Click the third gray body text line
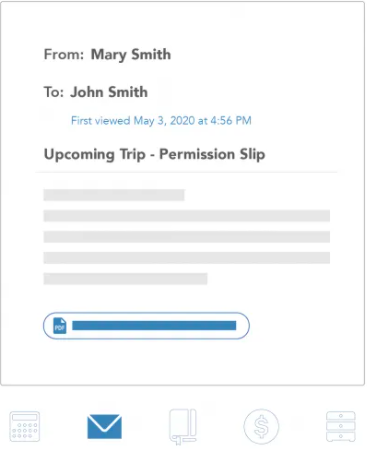The width and height of the screenshot is (367, 451). 187,237
